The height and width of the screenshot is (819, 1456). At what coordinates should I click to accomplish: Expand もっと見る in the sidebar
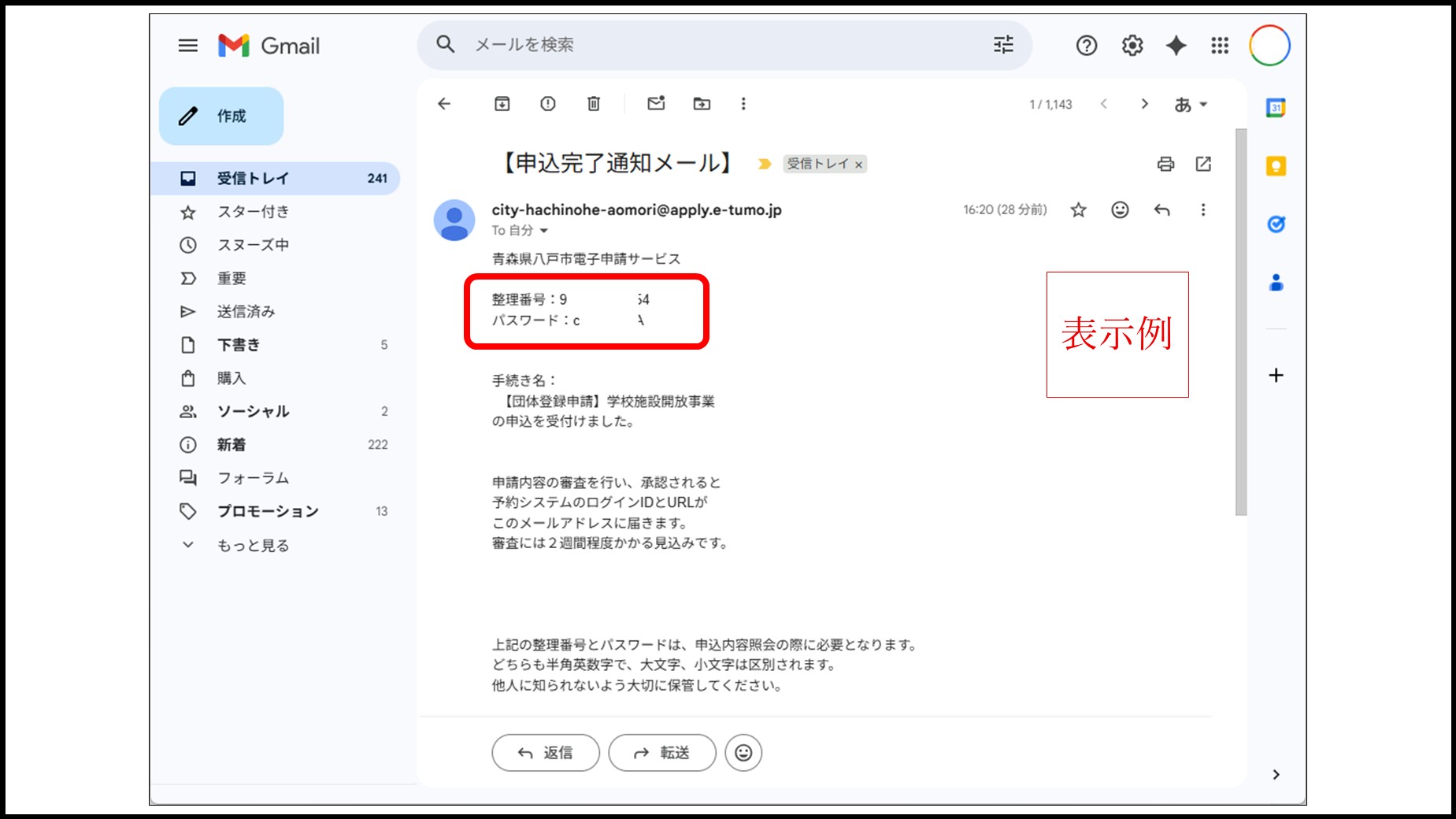tap(253, 544)
